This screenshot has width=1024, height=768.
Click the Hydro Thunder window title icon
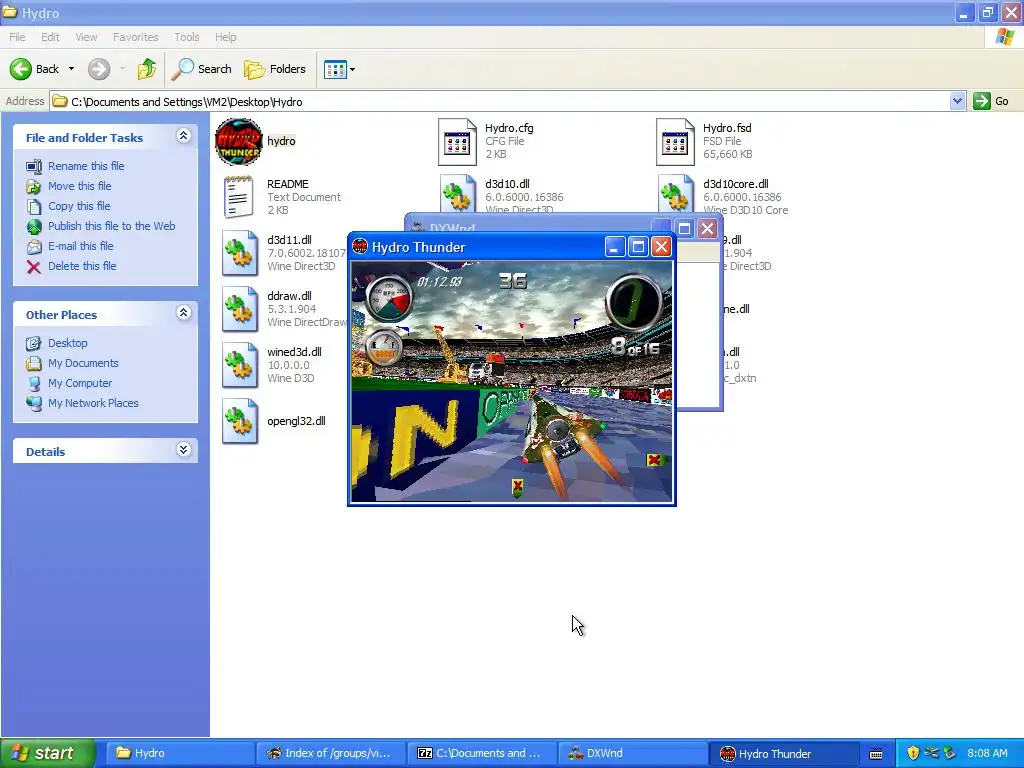[x=360, y=246]
